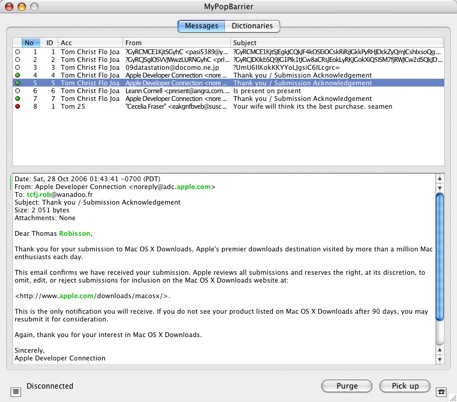Click the empty status circle on message 6
Viewport: 457px width, 402px height.
pyautogui.click(x=17, y=91)
